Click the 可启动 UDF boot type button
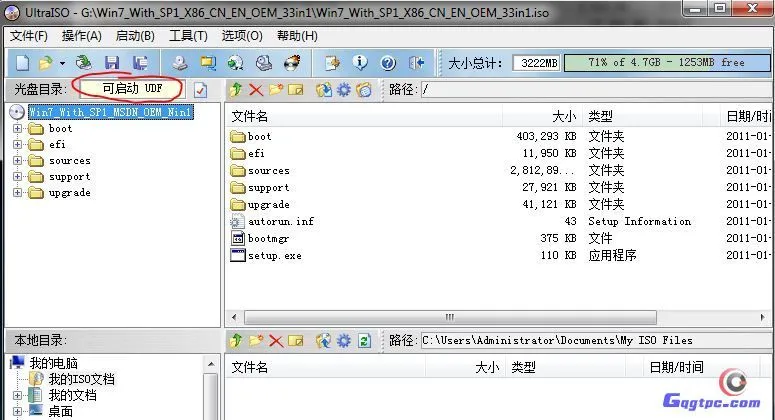 pyautogui.click(x=132, y=89)
